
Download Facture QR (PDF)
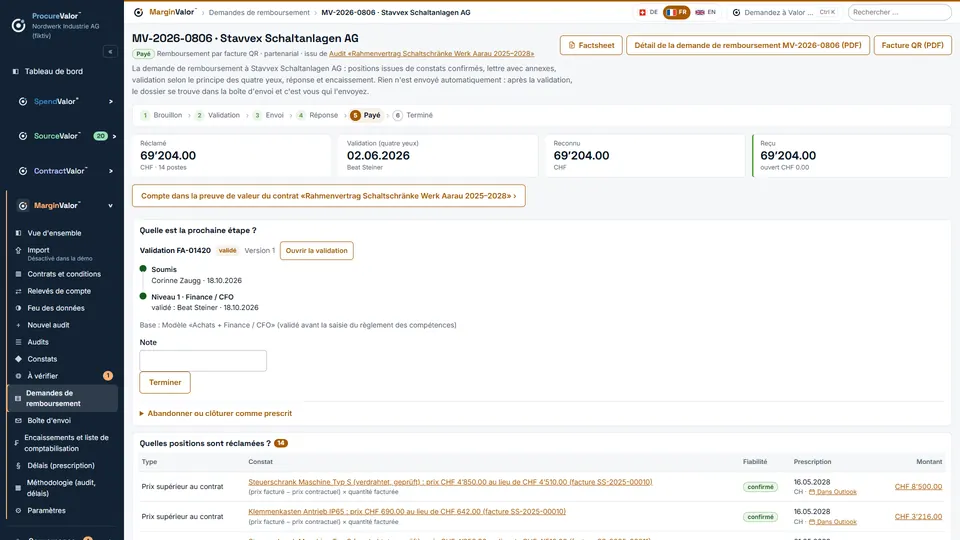912,45
